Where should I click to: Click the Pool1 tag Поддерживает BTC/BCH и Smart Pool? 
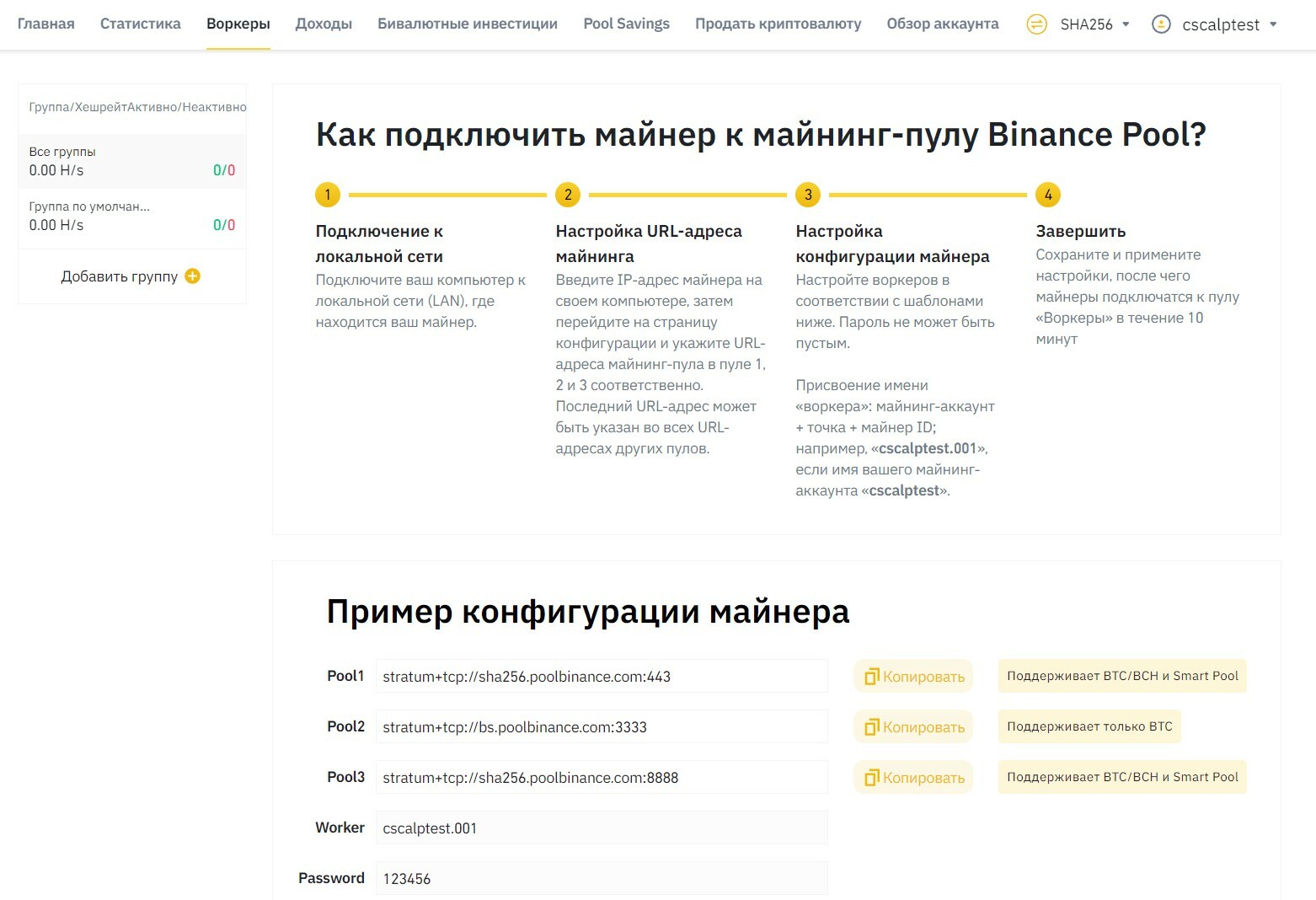pos(1122,676)
